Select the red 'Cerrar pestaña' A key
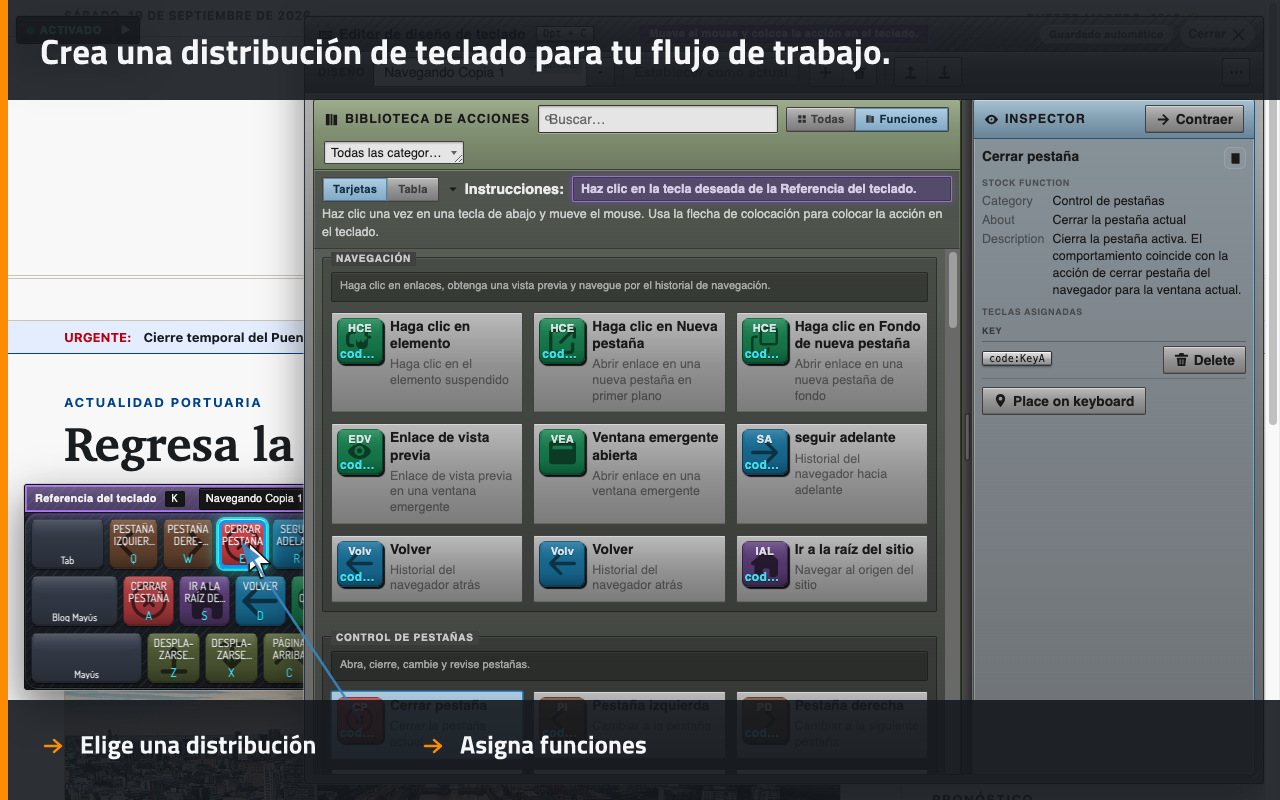Viewport: 1280px width, 800px height. click(x=149, y=601)
